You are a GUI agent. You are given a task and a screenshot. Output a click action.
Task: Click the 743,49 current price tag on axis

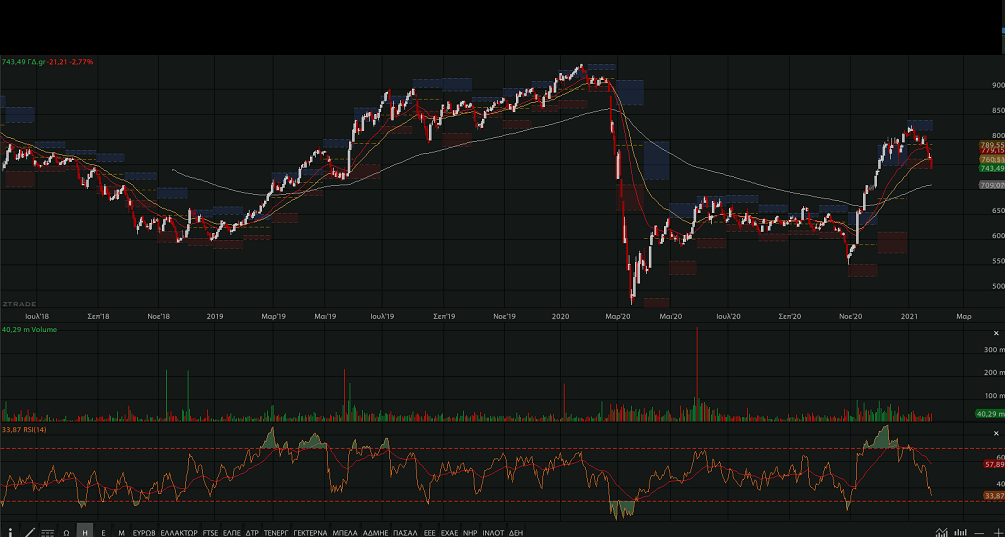coord(991,168)
